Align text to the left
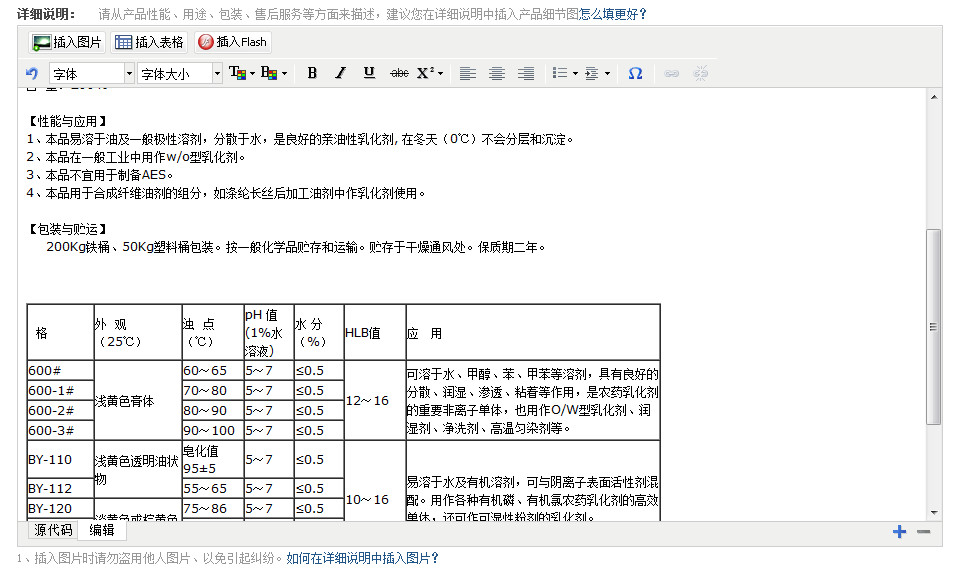The image size is (958, 571). tap(467, 73)
